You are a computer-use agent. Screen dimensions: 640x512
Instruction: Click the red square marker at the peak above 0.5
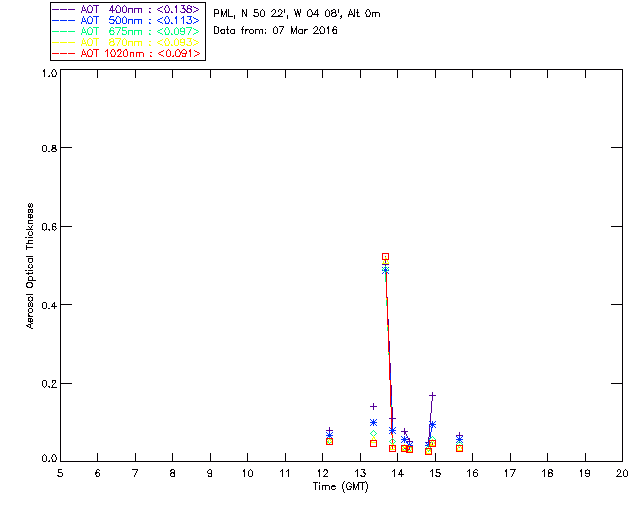(385, 257)
